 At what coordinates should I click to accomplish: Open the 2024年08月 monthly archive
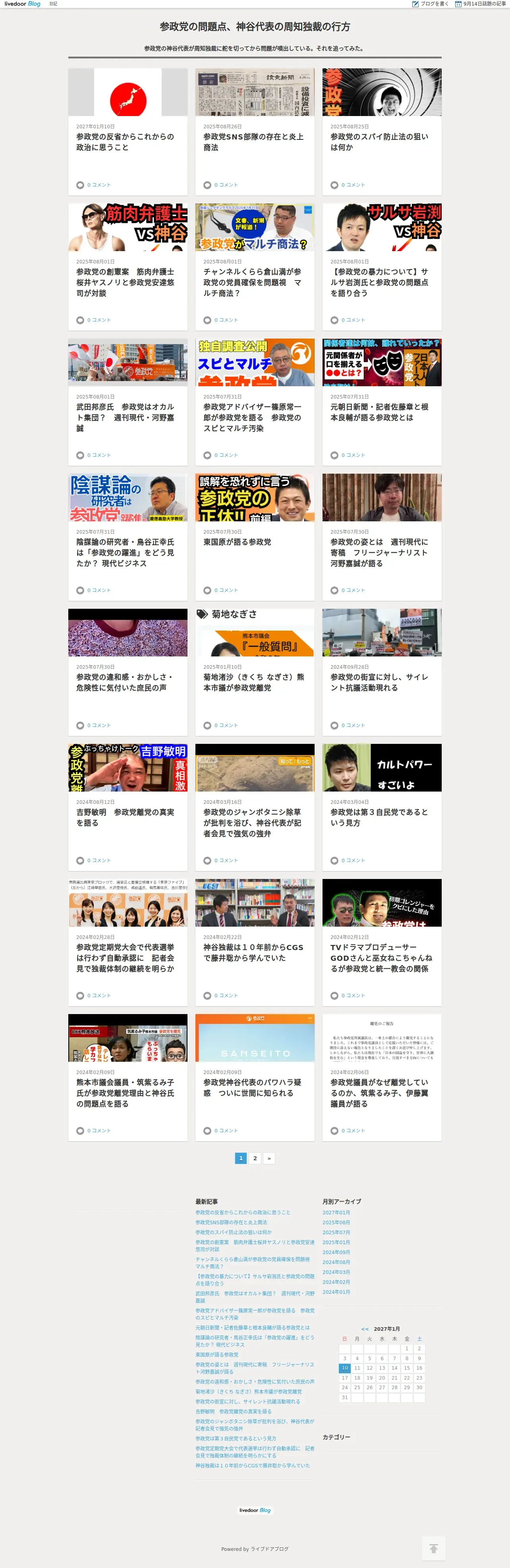pos(336,1262)
